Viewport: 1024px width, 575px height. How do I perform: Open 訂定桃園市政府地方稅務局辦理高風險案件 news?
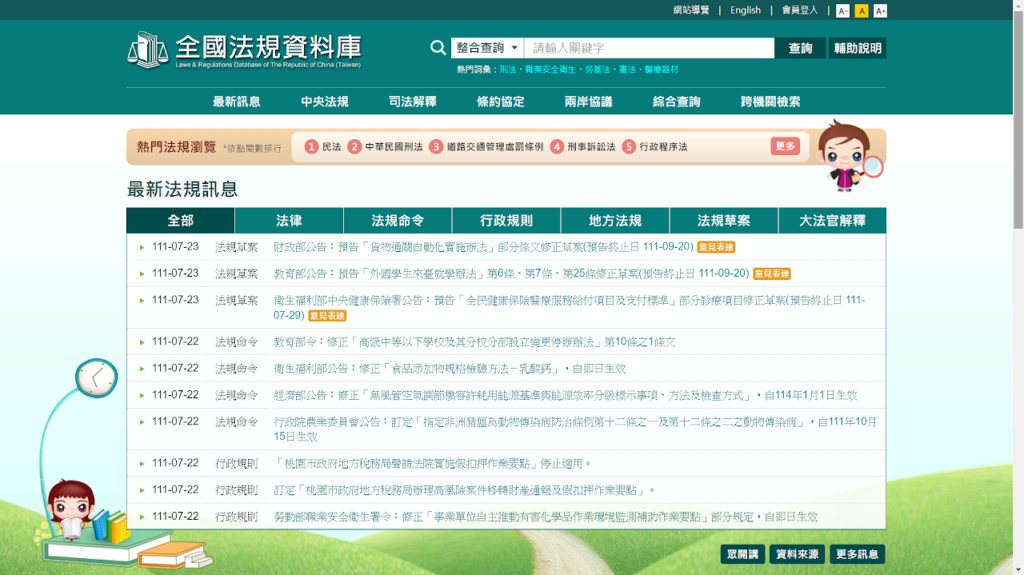(x=464, y=490)
